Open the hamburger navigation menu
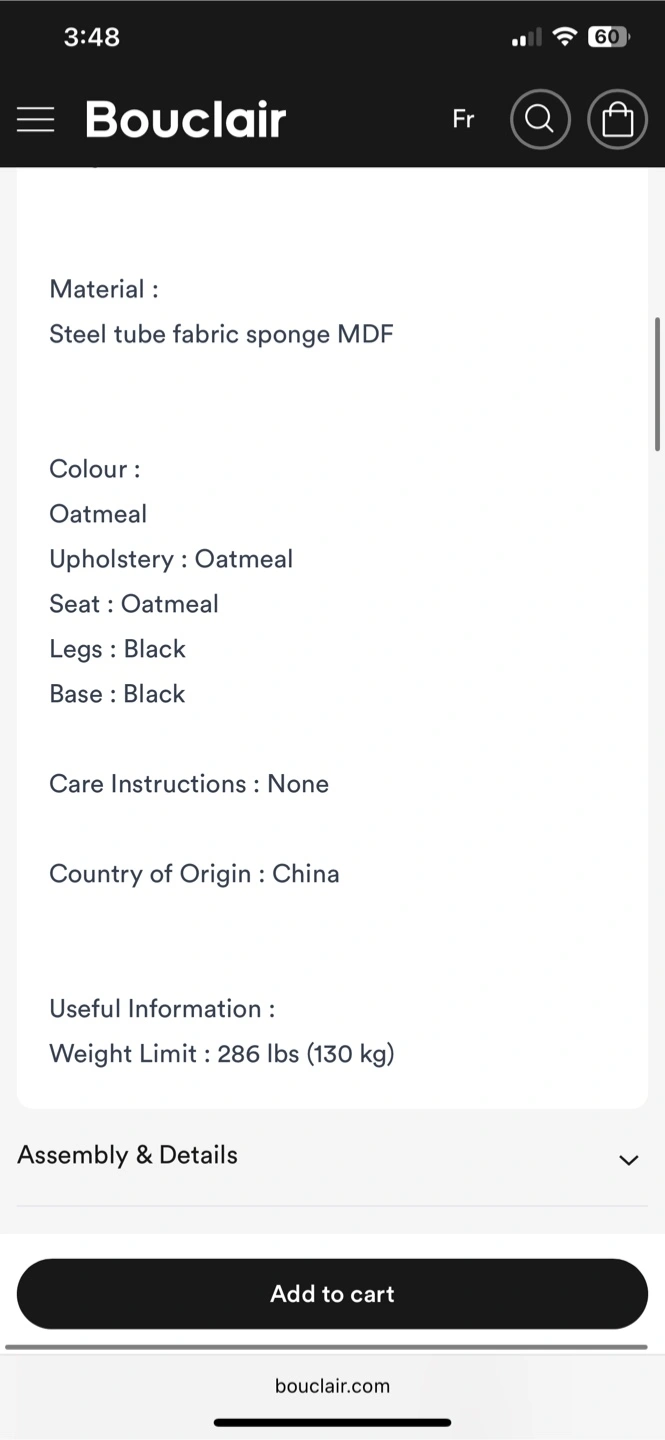 (x=36, y=120)
